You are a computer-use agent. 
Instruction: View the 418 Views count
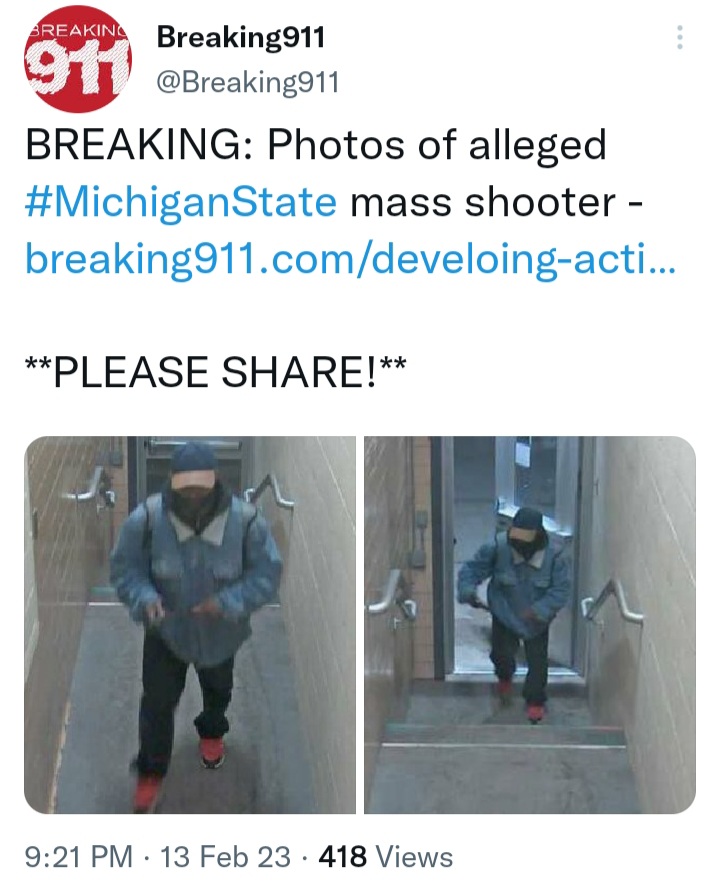pos(386,857)
